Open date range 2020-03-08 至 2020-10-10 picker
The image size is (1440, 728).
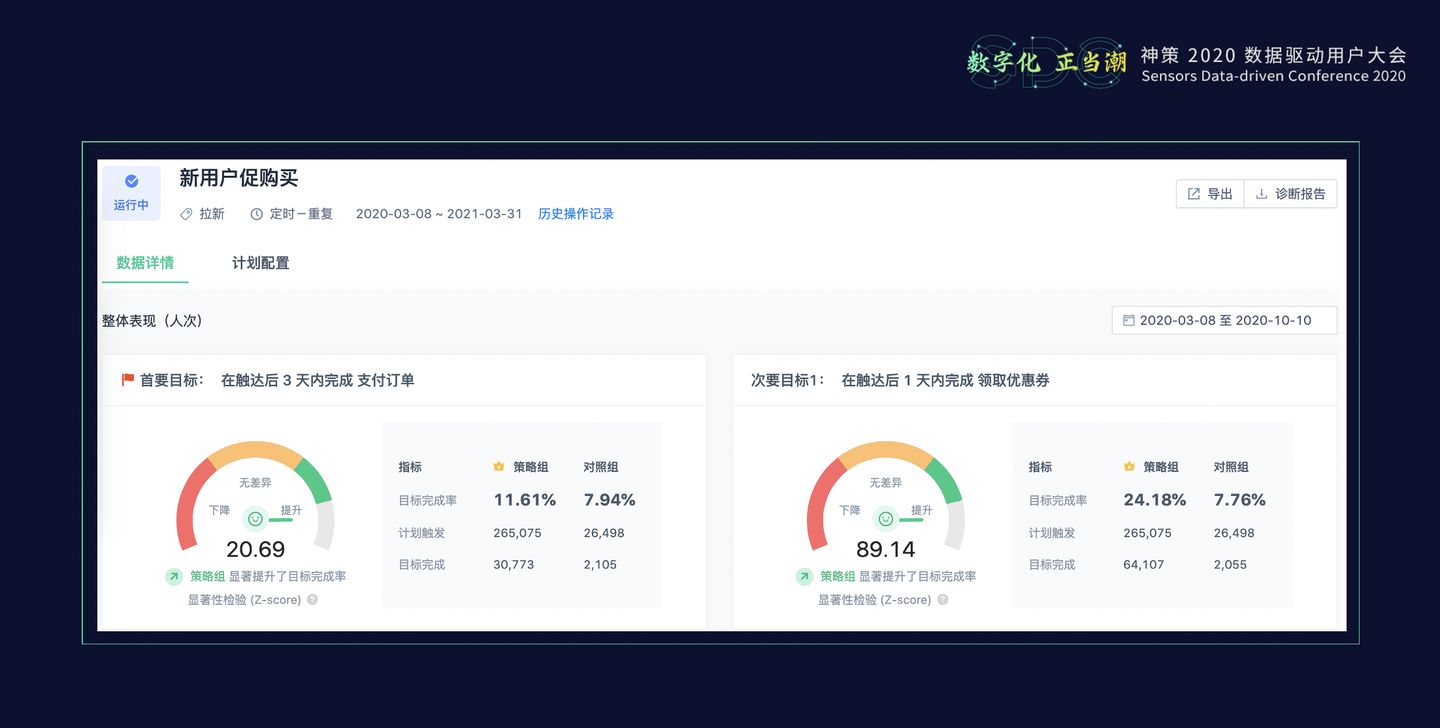[1224, 321]
